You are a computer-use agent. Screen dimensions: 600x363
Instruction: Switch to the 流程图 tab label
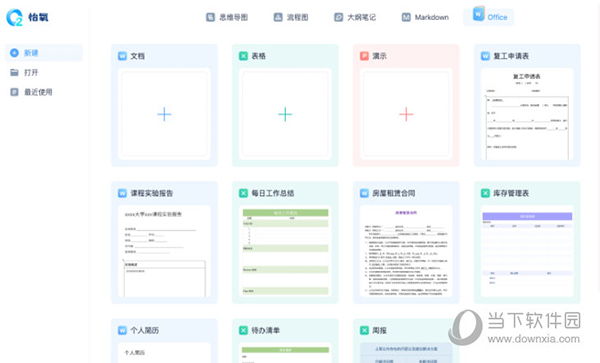click(x=297, y=17)
